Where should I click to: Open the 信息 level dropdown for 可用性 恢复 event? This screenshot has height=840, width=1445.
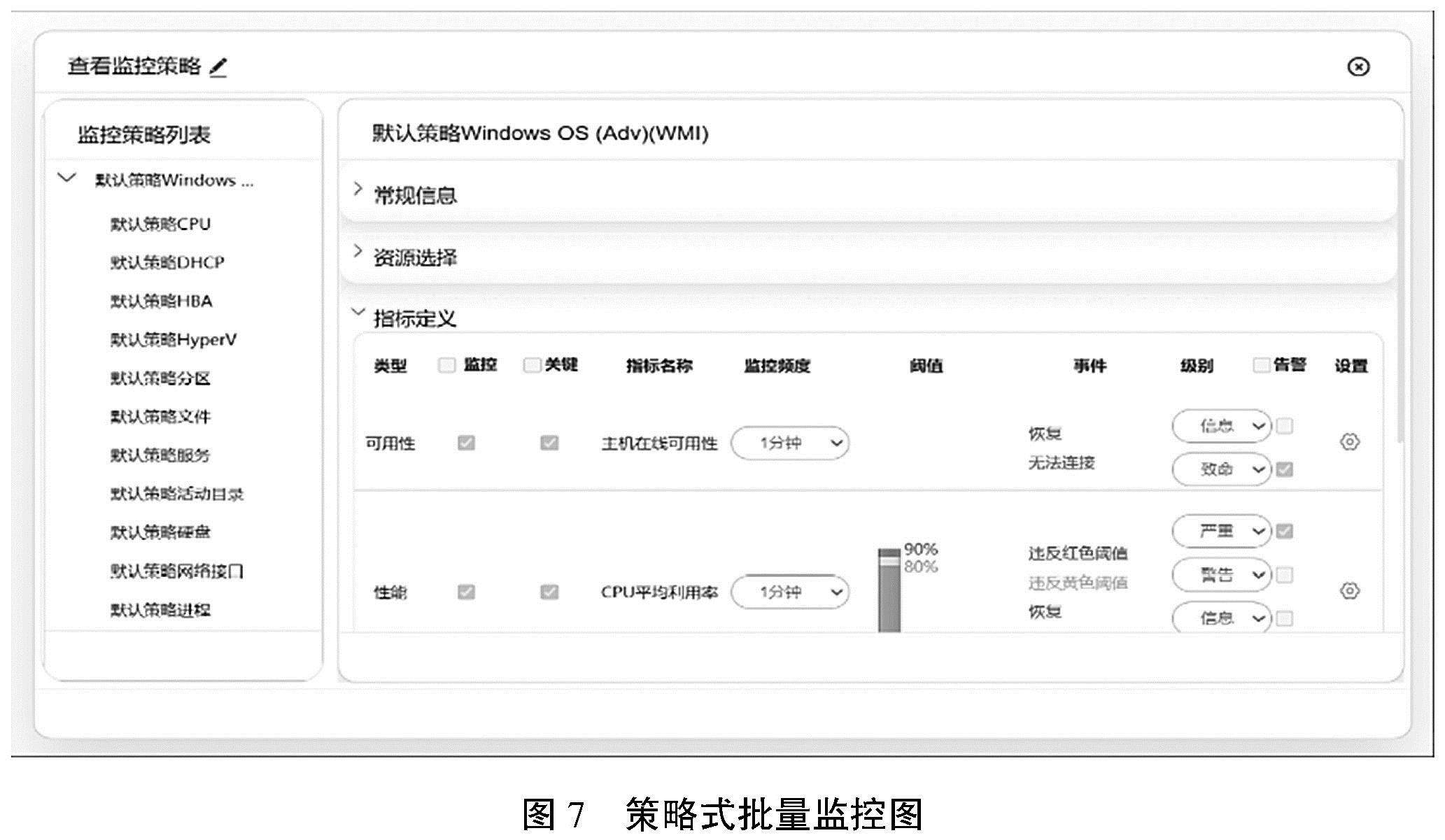click(1222, 426)
